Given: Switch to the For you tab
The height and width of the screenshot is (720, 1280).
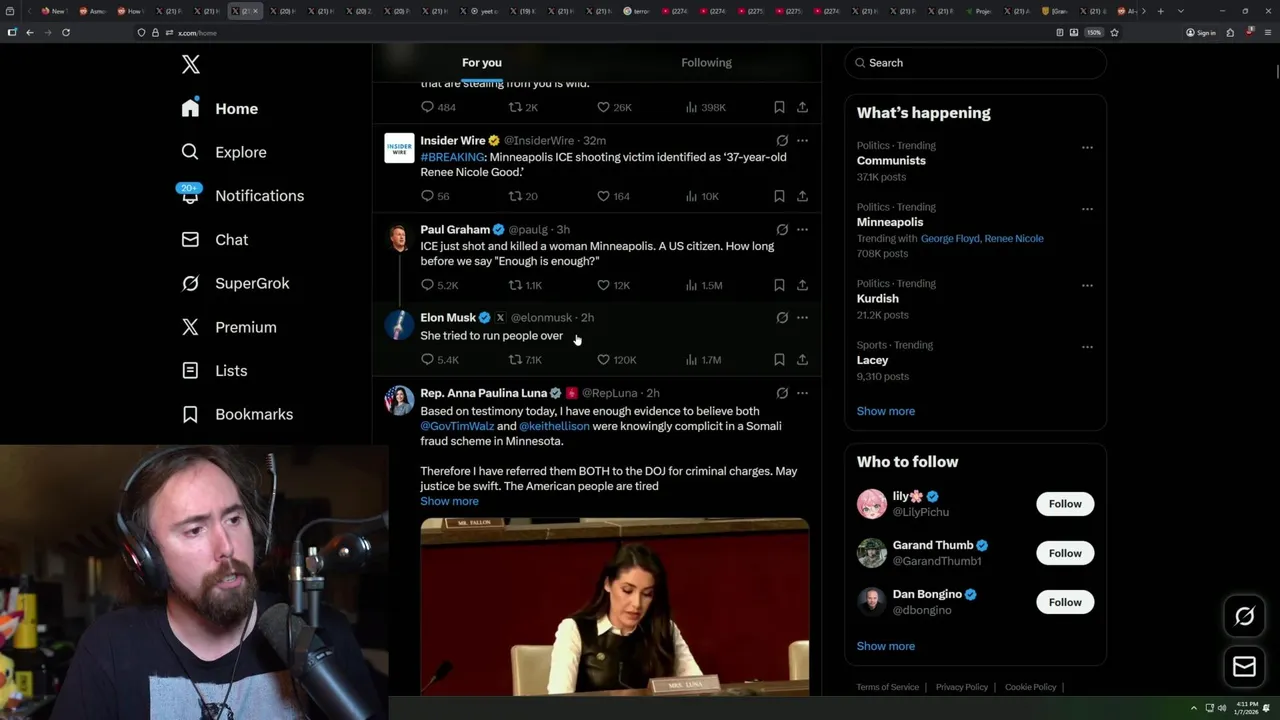Looking at the screenshot, I should click(482, 62).
